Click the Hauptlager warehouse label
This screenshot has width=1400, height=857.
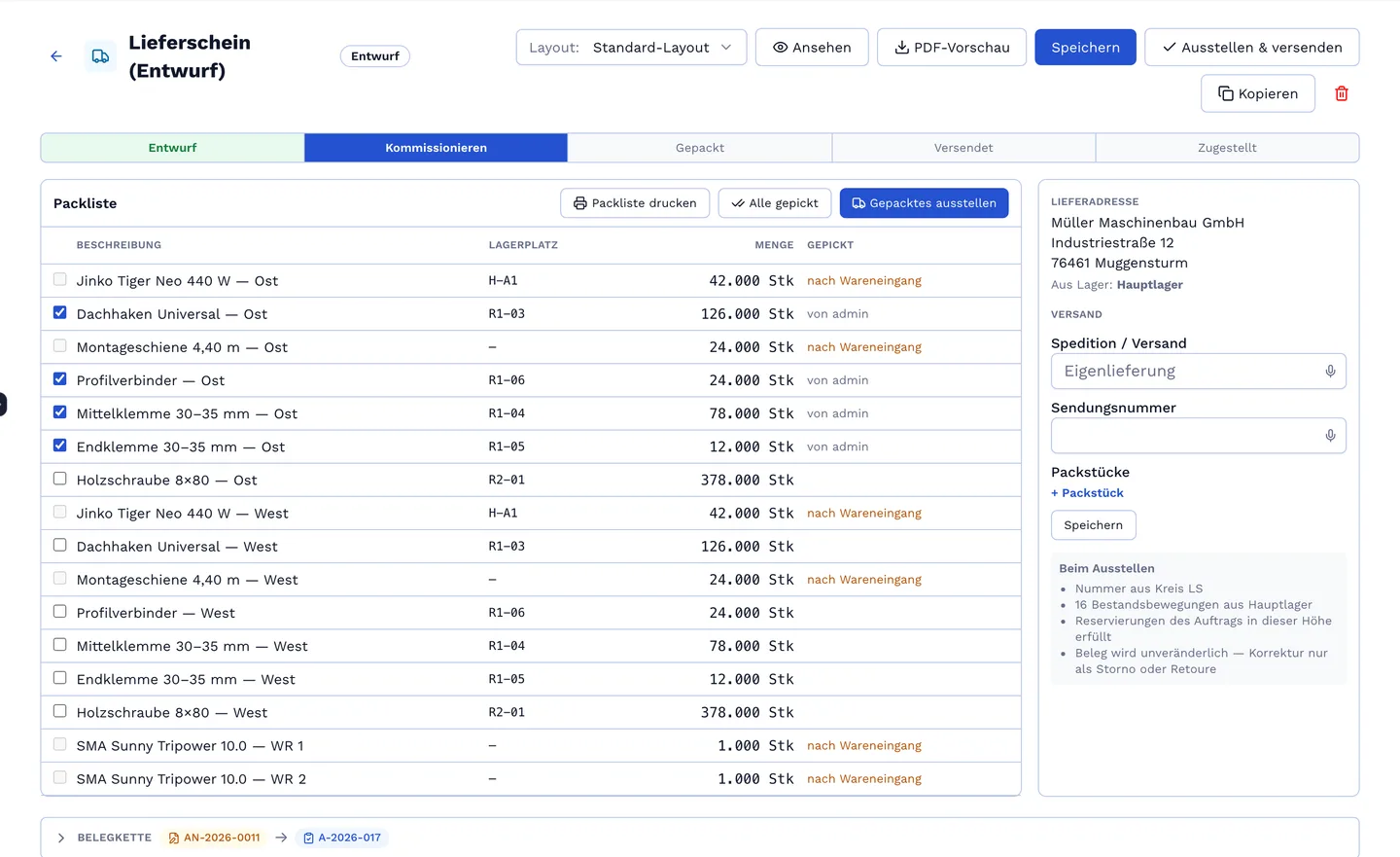(x=1150, y=285)
